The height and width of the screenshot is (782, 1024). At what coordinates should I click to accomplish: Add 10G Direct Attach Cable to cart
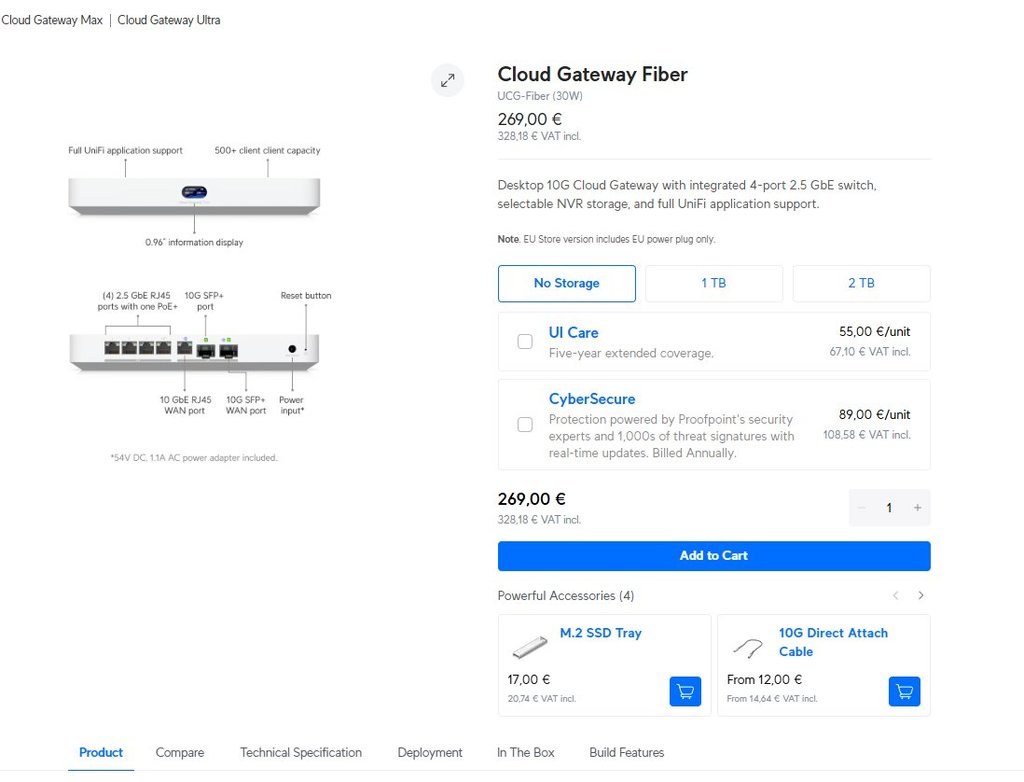click(904, 691)
